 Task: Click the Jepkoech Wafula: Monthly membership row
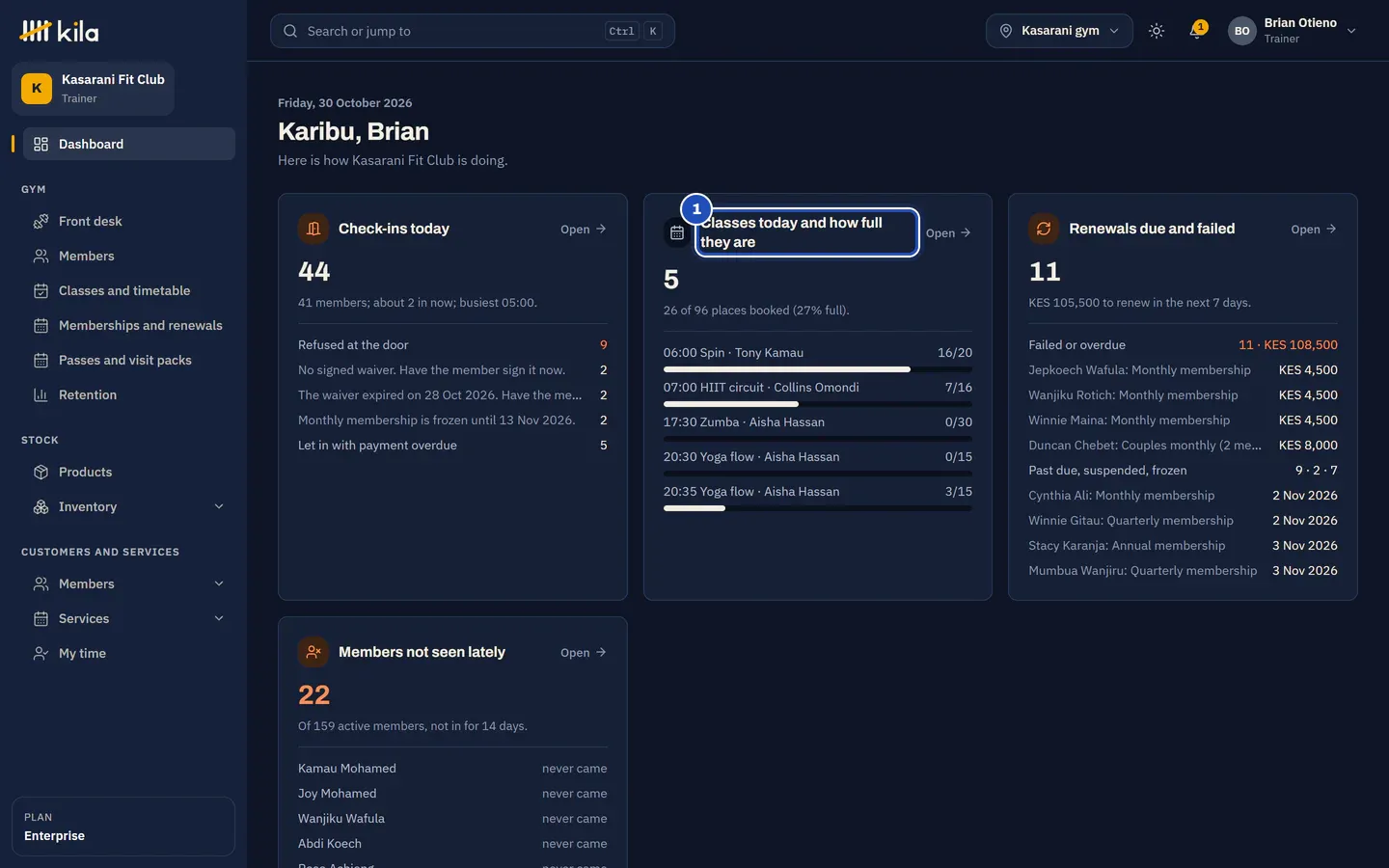pos(1183,369)
